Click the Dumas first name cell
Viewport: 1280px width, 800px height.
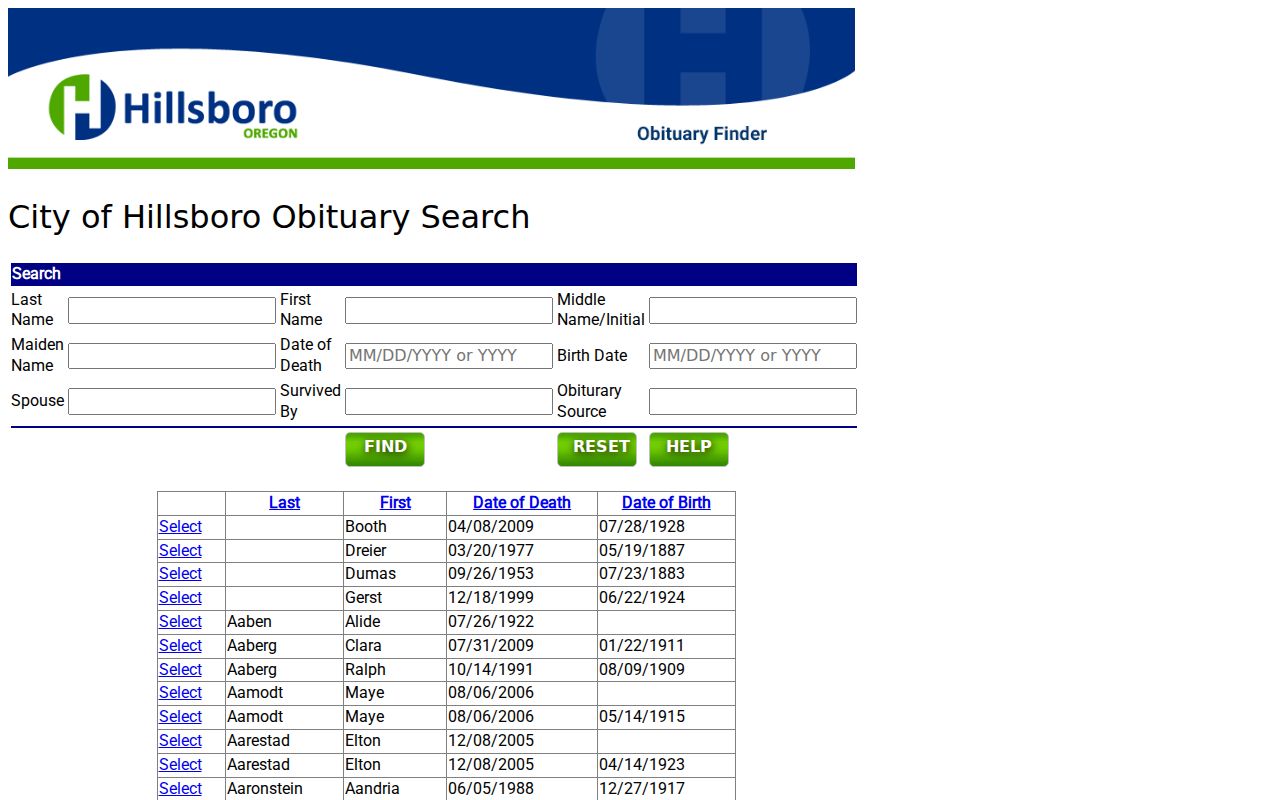click(x=395, y=574)
